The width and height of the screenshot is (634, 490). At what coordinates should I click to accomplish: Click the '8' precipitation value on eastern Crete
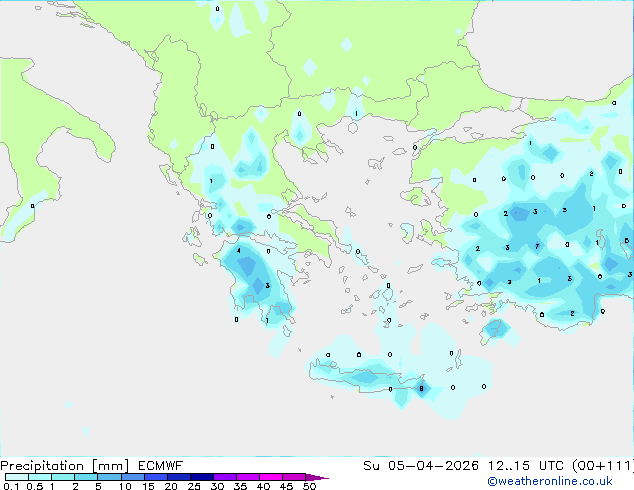pyautogui.click(x=421, y=389)
